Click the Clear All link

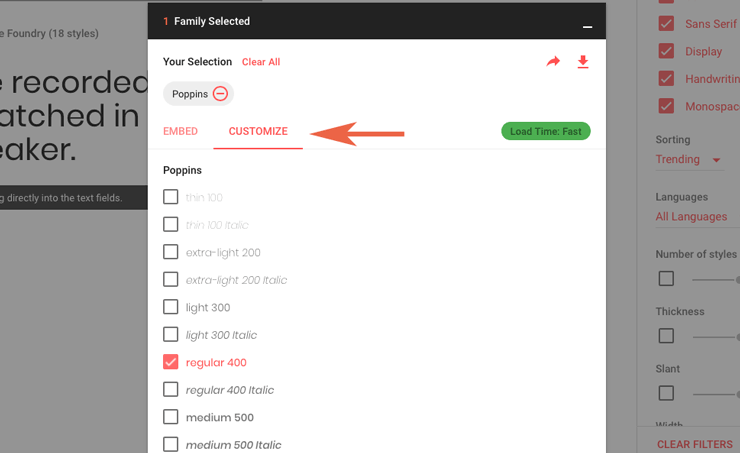point(261,62)
